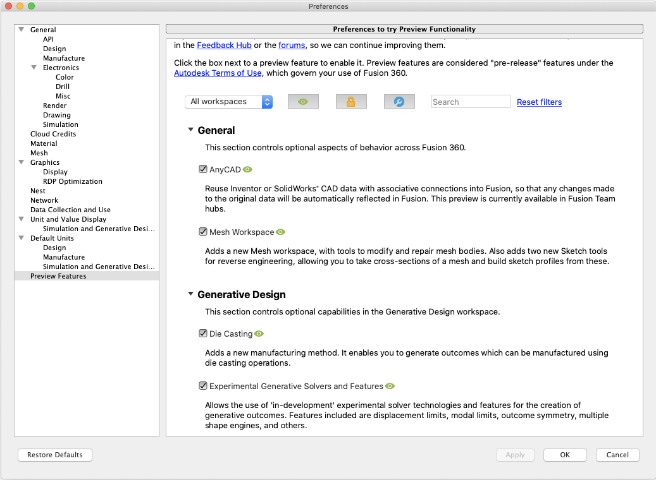Click the eye icon next to Mesh Workspace

click(x=281, y=232)
